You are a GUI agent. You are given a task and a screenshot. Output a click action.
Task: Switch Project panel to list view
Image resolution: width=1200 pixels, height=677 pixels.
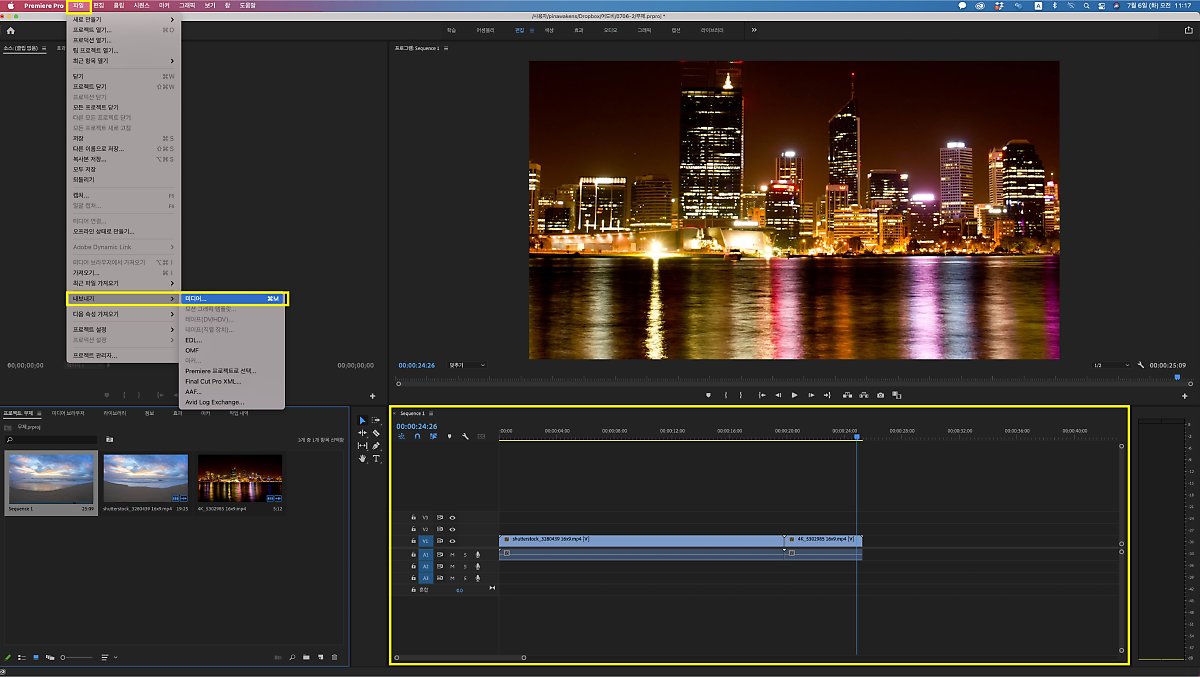[x=23, y=657]
